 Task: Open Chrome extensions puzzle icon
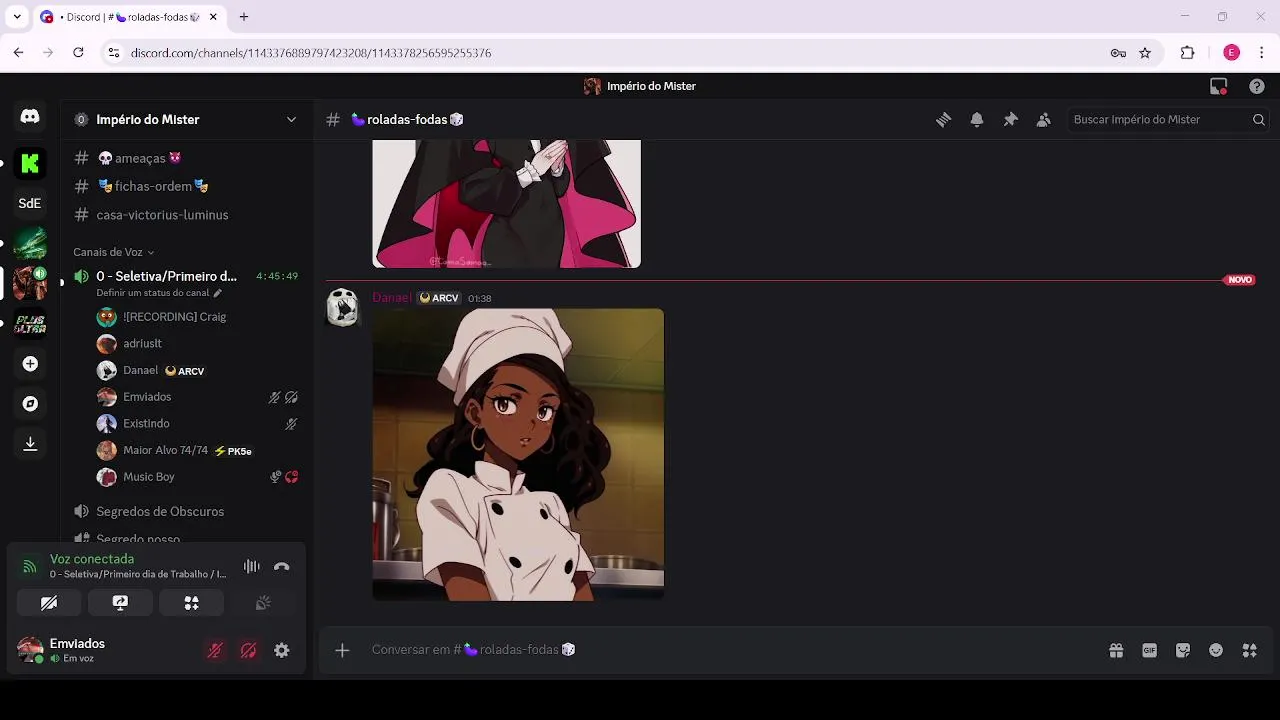coord(1188,53)
